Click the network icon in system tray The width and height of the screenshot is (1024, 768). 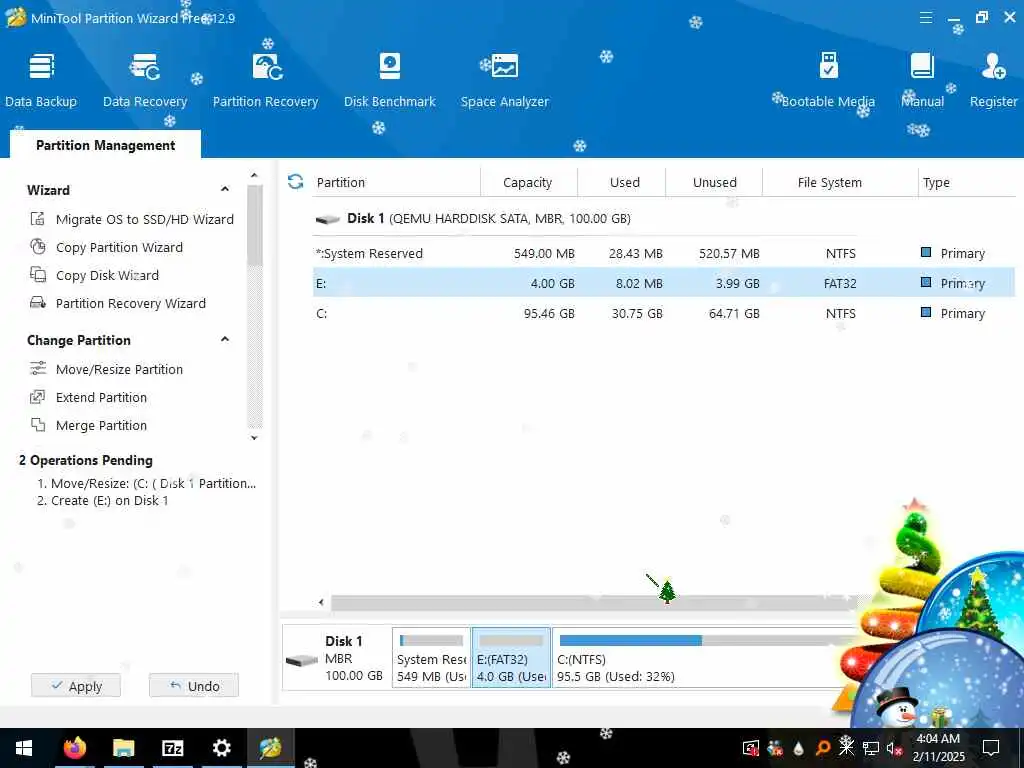(x=870, y=748)
